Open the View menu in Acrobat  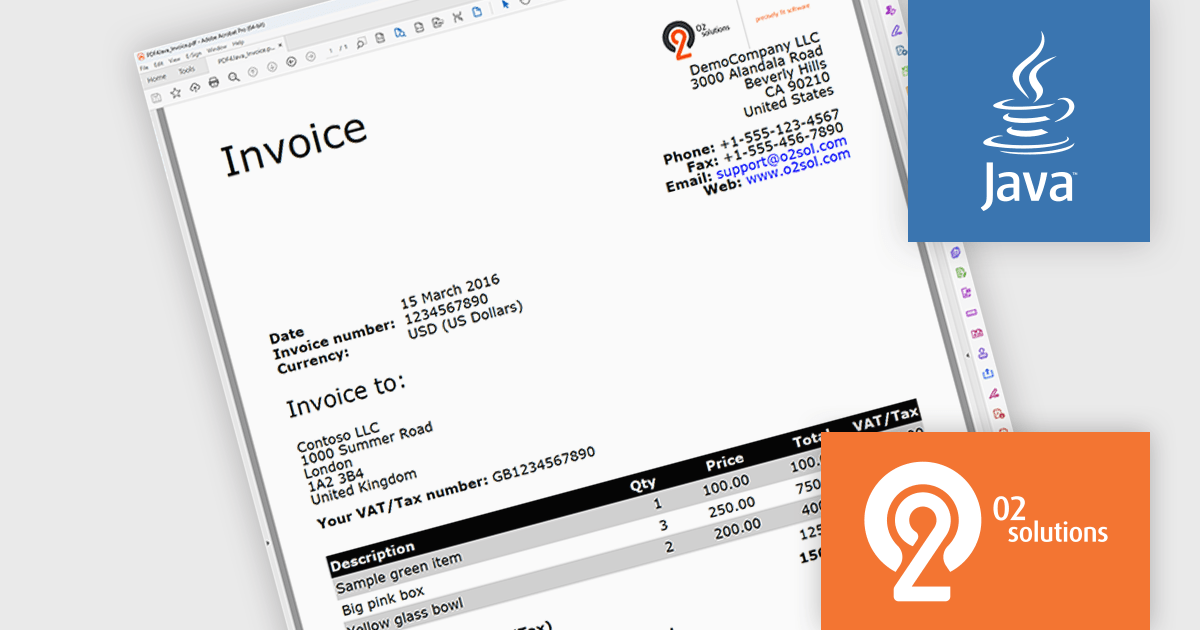tap(174, 60)
